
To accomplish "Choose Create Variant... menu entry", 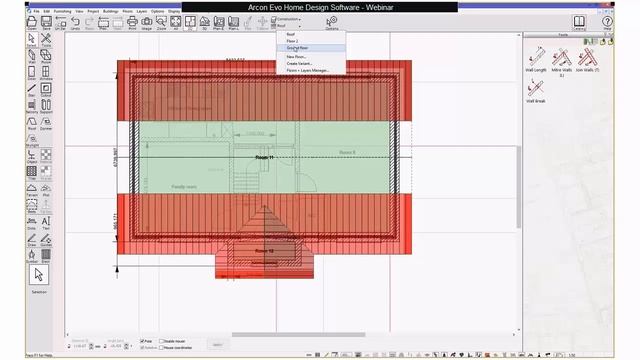I will point(311,64).
